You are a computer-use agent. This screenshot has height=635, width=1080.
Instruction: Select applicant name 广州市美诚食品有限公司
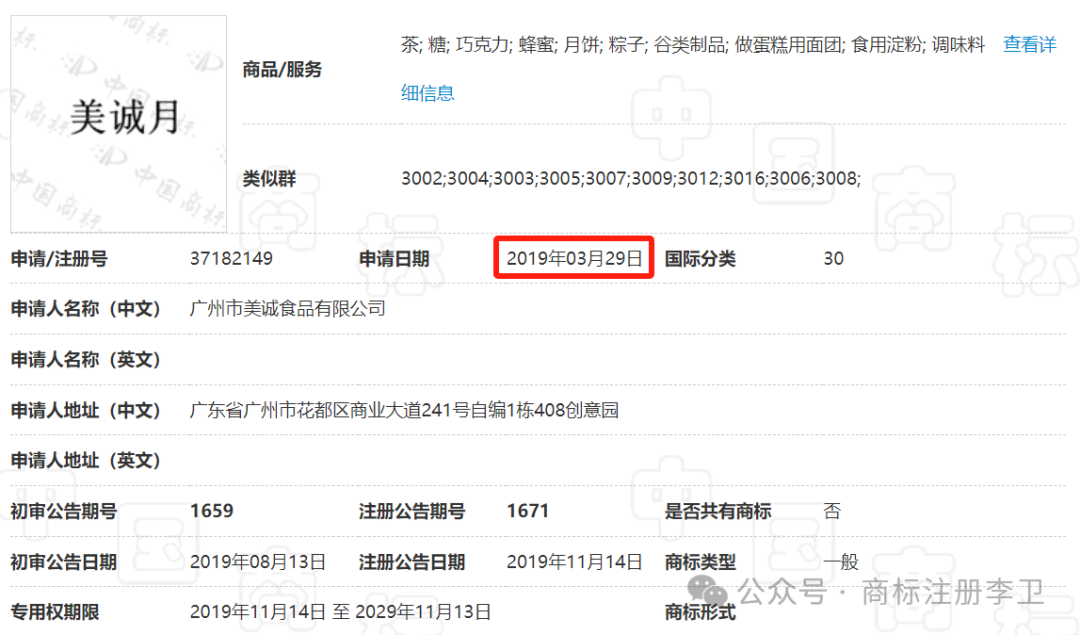point(288,309)
